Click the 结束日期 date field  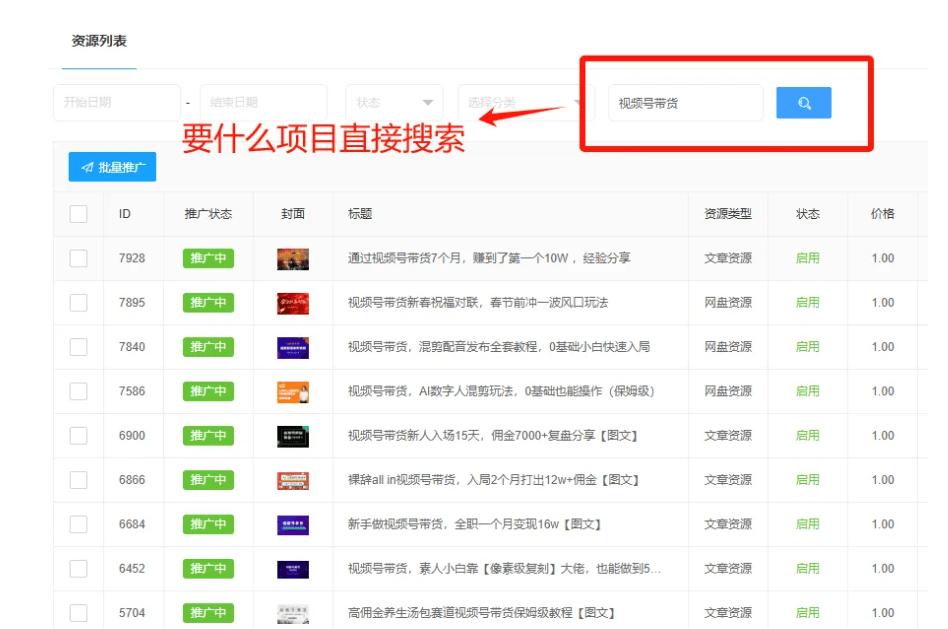click(264, 102)
